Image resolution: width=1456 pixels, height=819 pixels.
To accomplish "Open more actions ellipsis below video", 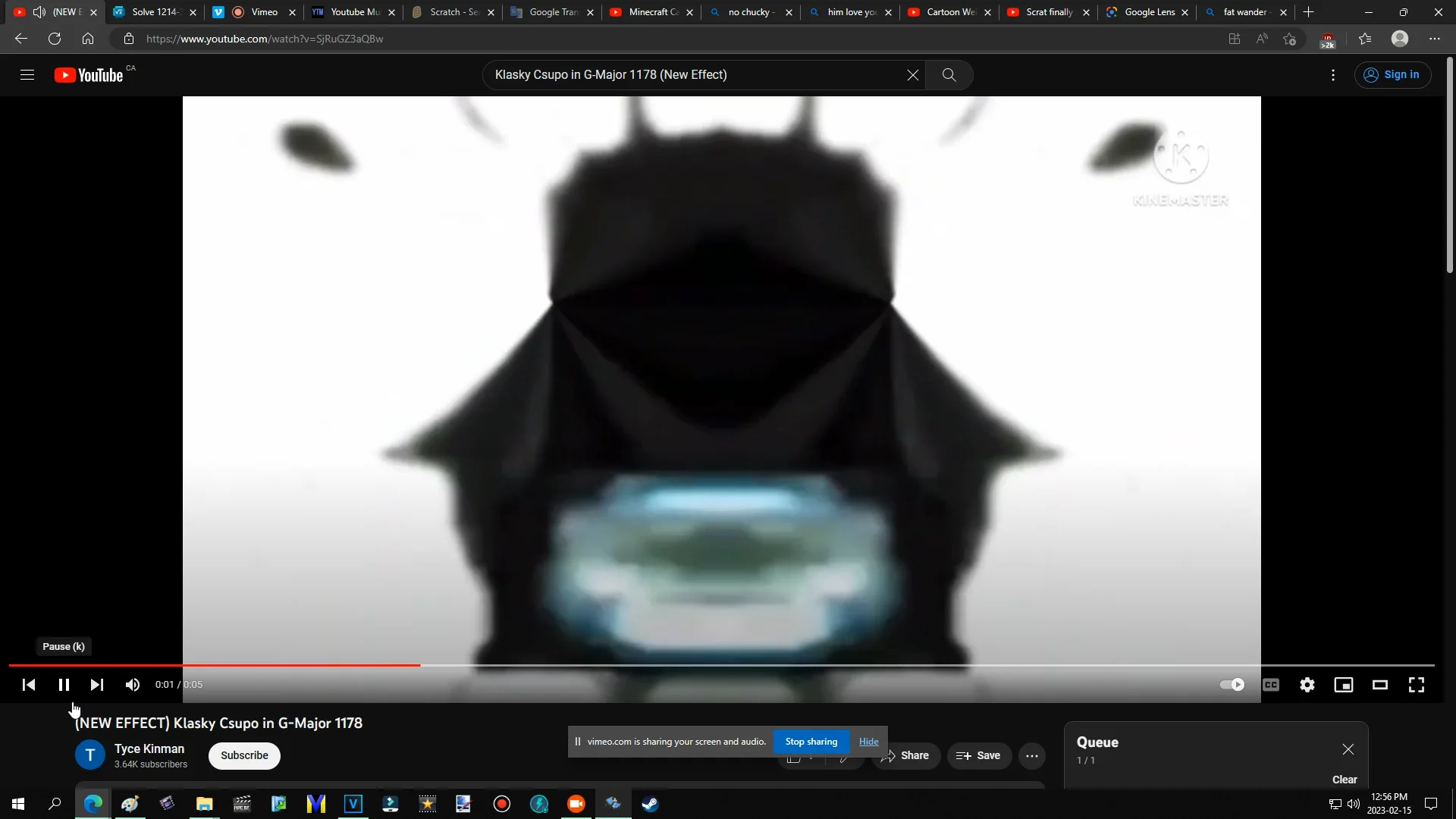I will (x=1032, y=756).
